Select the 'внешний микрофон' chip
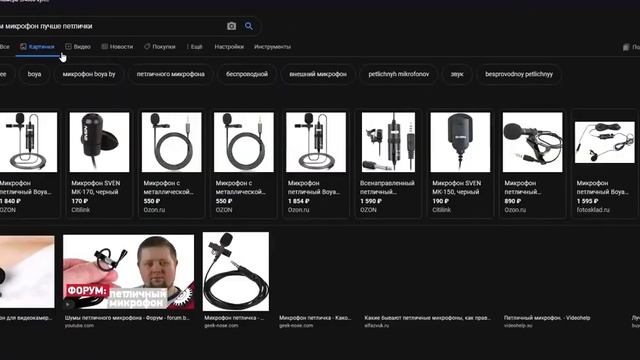Viewport: 640px width, 360px height. [x=318, y=74]
